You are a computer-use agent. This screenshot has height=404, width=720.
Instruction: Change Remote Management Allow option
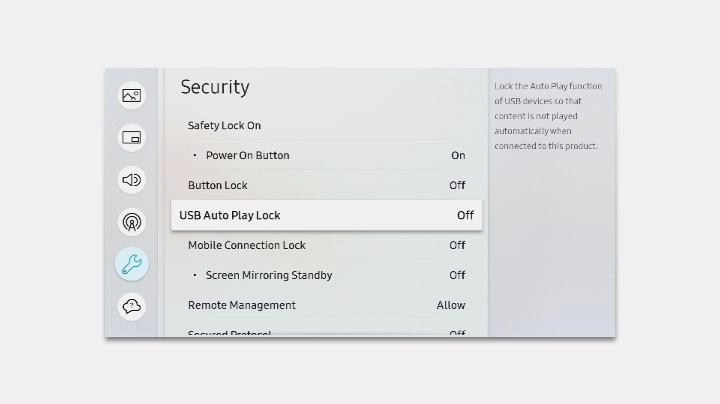coord(451,305)
